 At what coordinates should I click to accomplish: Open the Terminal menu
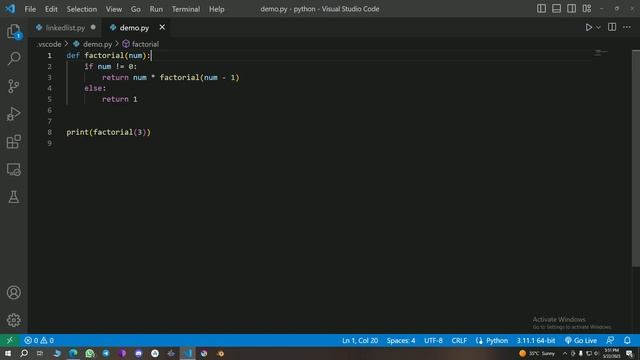186,9
